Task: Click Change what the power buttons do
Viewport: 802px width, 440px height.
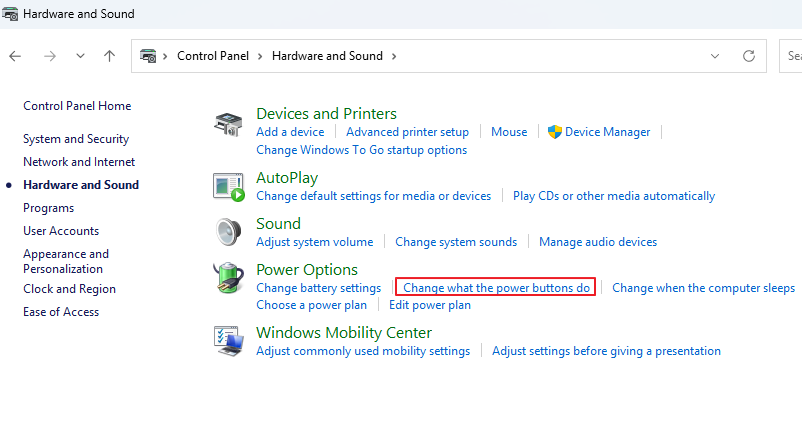Action: pos(496,288)
